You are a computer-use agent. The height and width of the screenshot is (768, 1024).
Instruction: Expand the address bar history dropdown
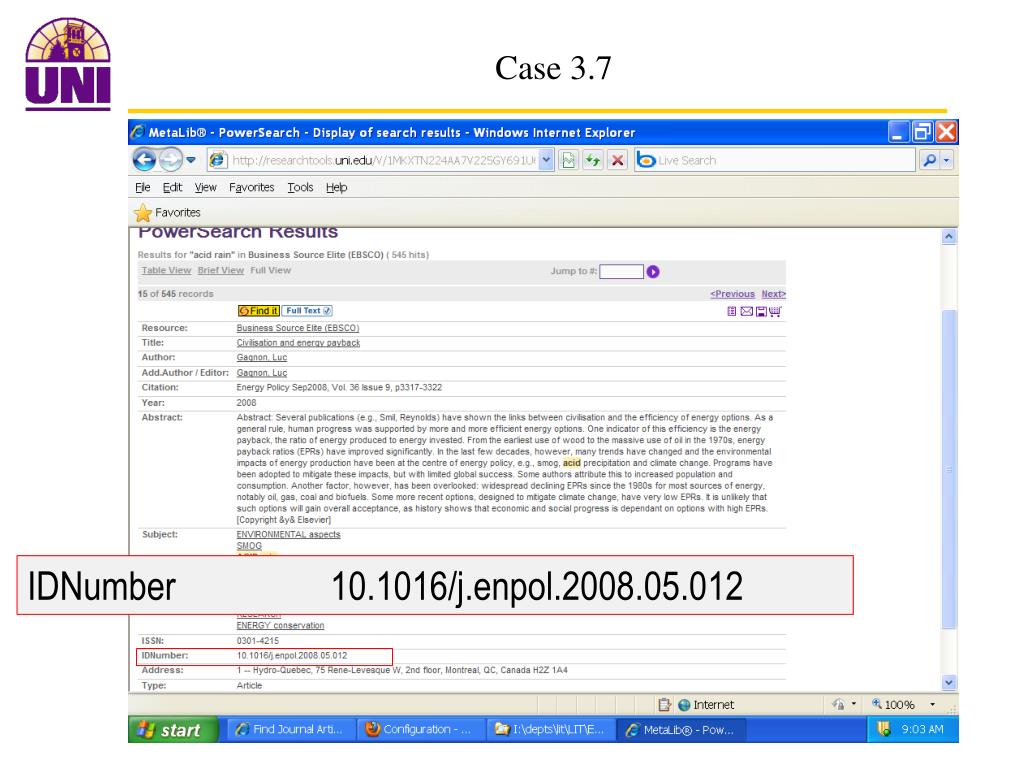pyautogui.click(x=547, y=160)
